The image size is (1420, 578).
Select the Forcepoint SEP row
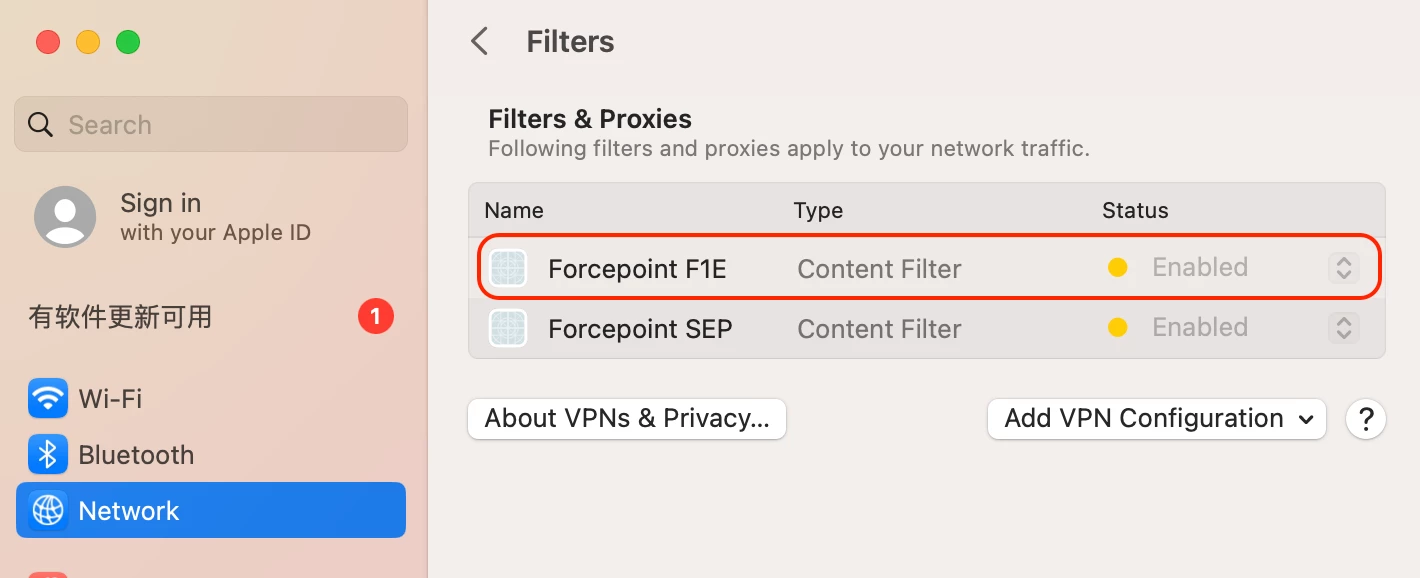[927, 328]
